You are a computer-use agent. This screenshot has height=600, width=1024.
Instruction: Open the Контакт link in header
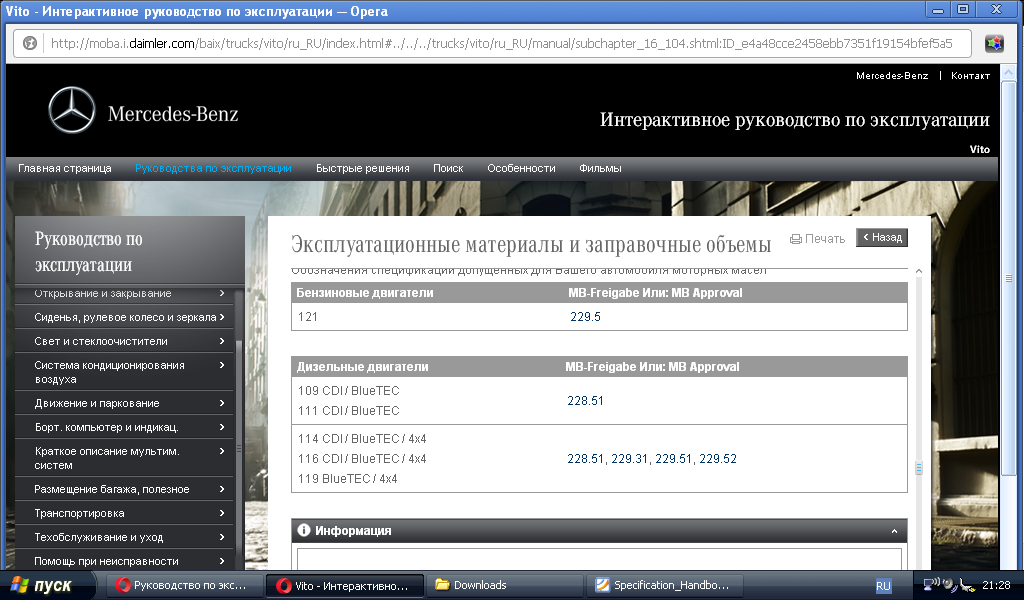(970, 76)
